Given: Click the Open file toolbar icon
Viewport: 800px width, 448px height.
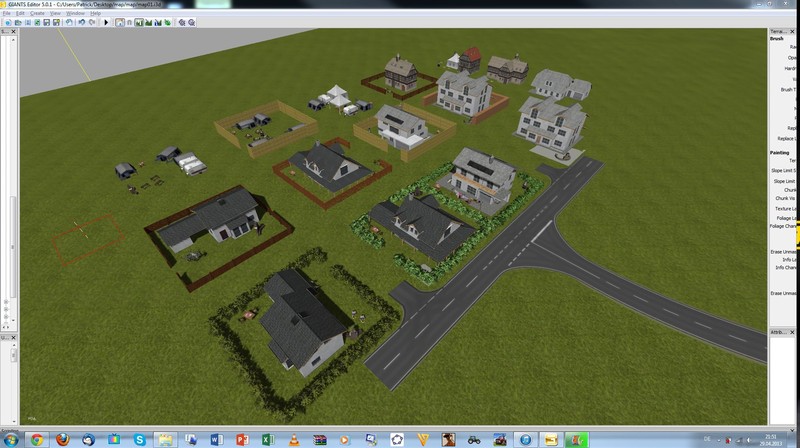Looking at the screenshot, I should (18, 22).
